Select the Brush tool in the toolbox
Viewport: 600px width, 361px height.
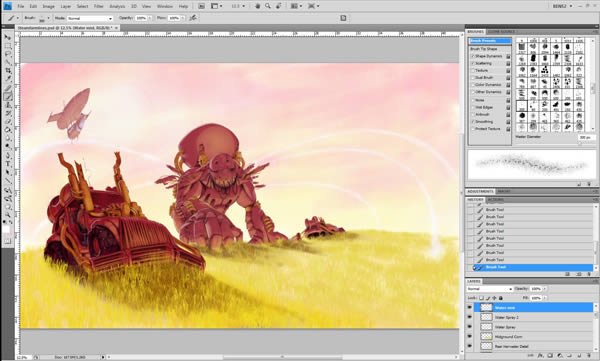(8, 96)
